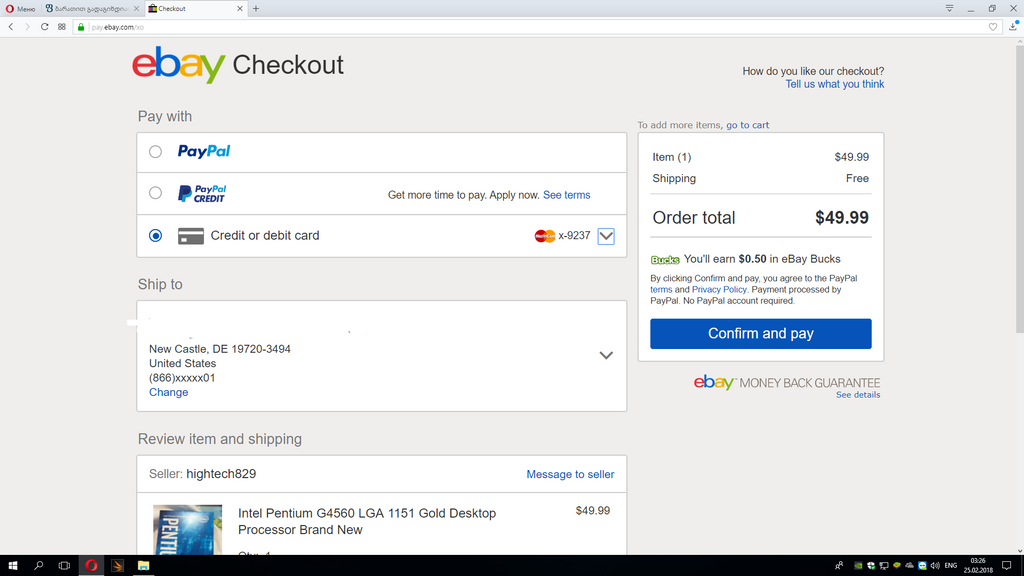This screenshot has height=576, width=1024.
Task: Switch to the Checkout tab
Action: point(194,8)
